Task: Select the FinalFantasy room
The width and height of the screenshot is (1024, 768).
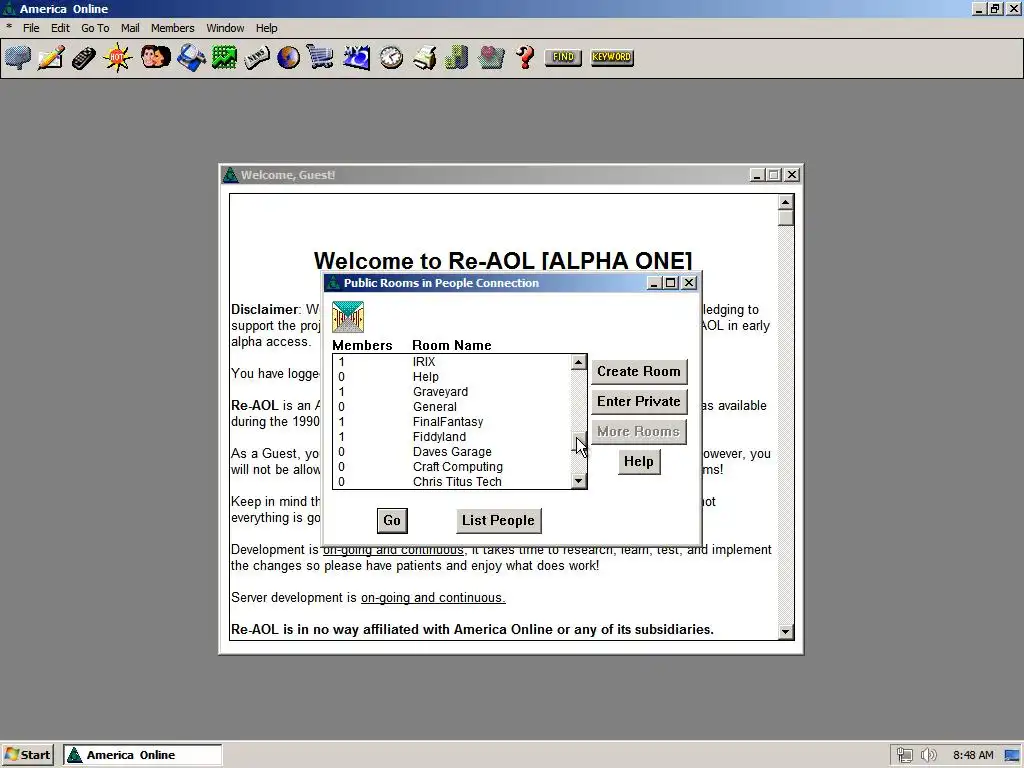Action: (451, 422)
